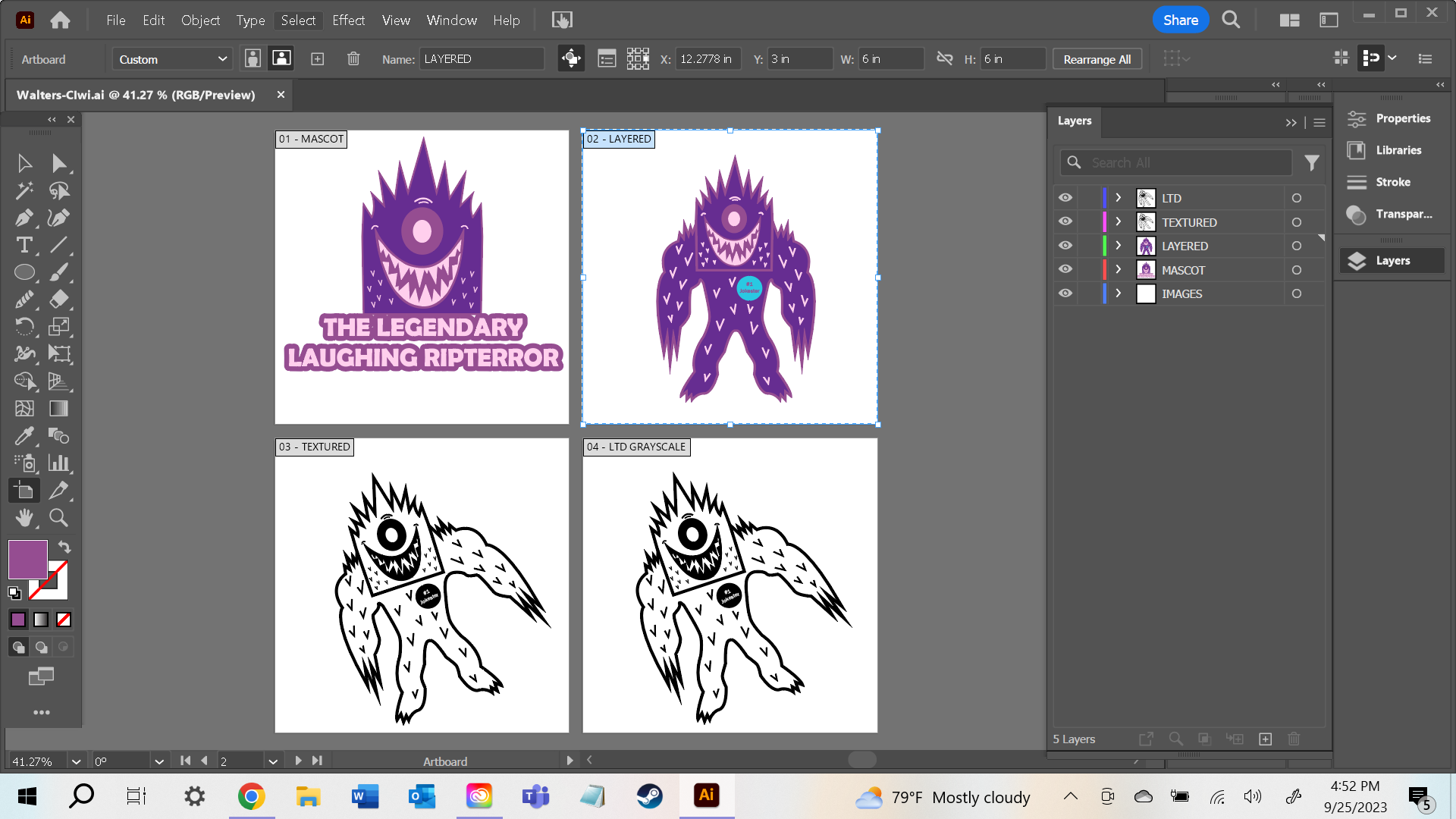This screenshot has width=1456, height=819.
Task: Select the Scale tool
Action: pyautogui.click(x=59, y=327)
